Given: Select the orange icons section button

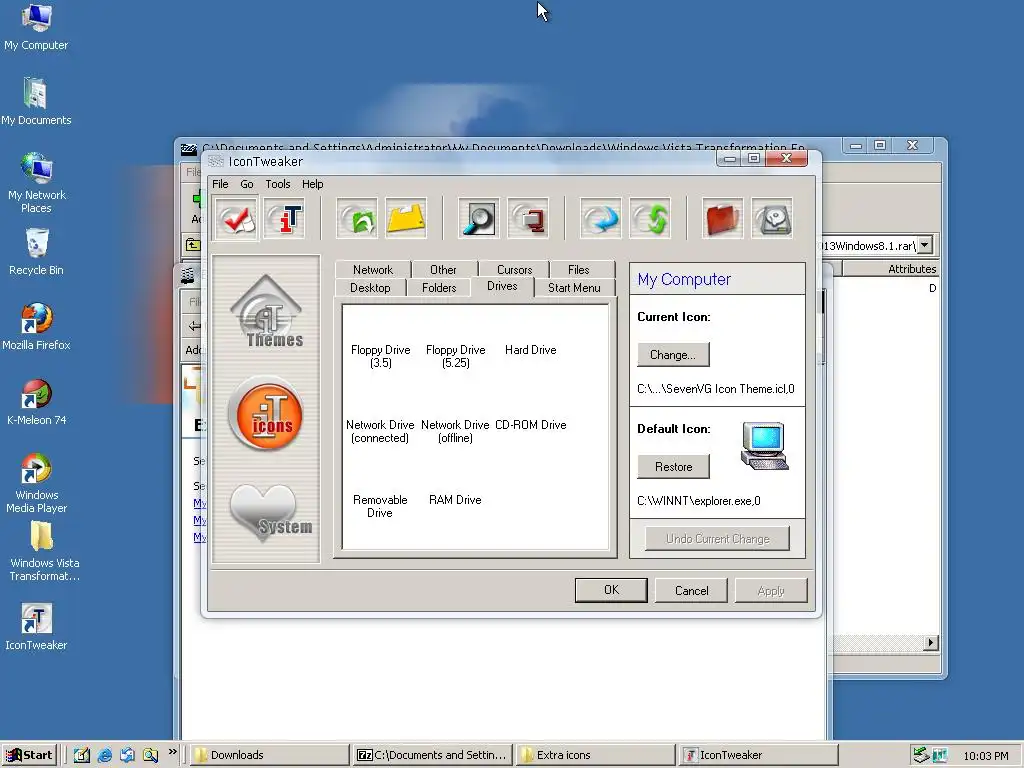Looking at the screenshot, I should pyautogui.click(x=266, y=414).
